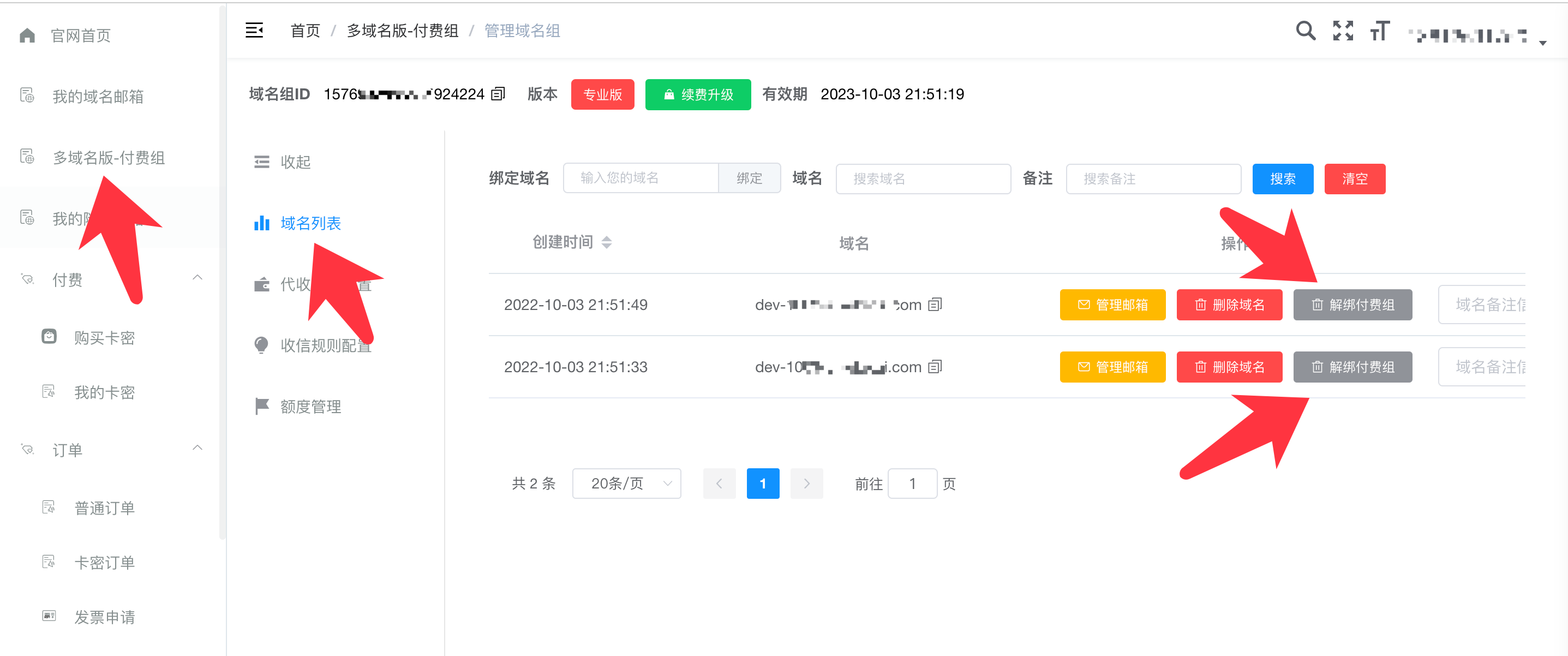Click 解绑付费组 for the first domain
The width and height of the screenshot is (1568, 656).
pyautogui.click(x=1352, y=305)
